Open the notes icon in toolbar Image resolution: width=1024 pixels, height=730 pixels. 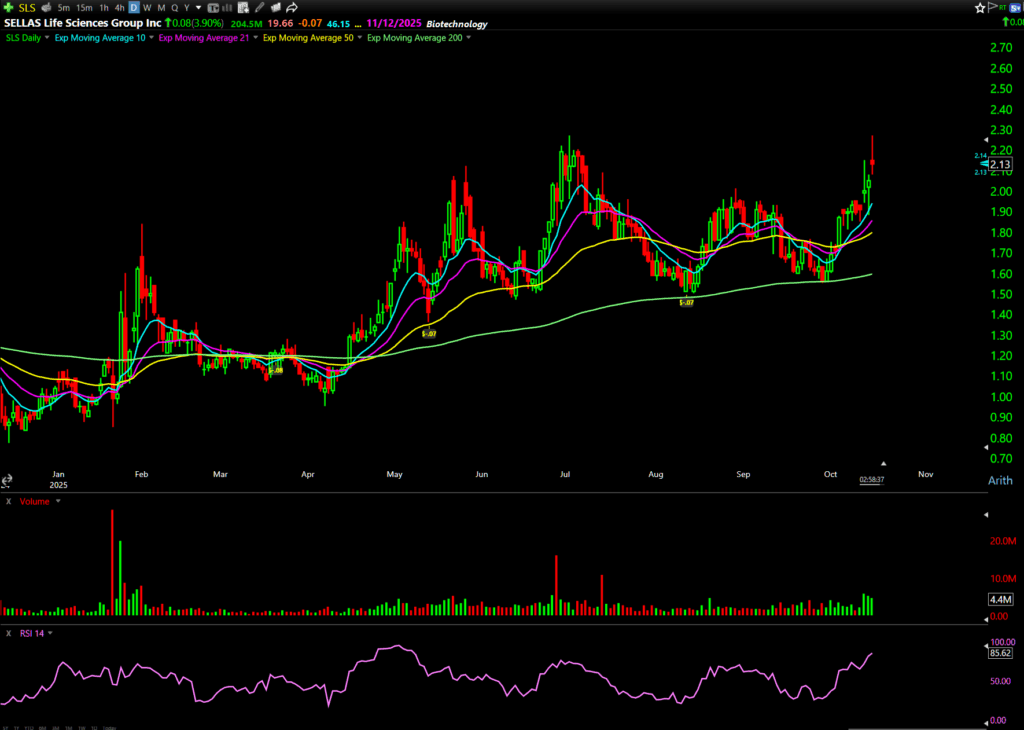coord(241,8)
